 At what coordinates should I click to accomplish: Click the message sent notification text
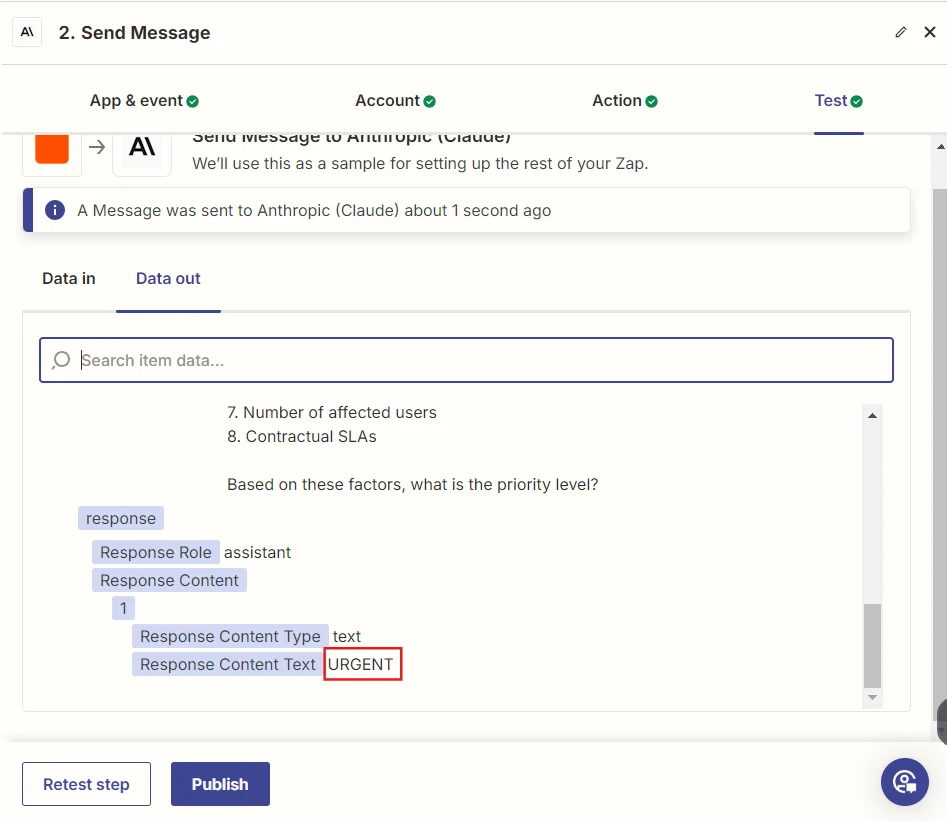click(314, 210)
